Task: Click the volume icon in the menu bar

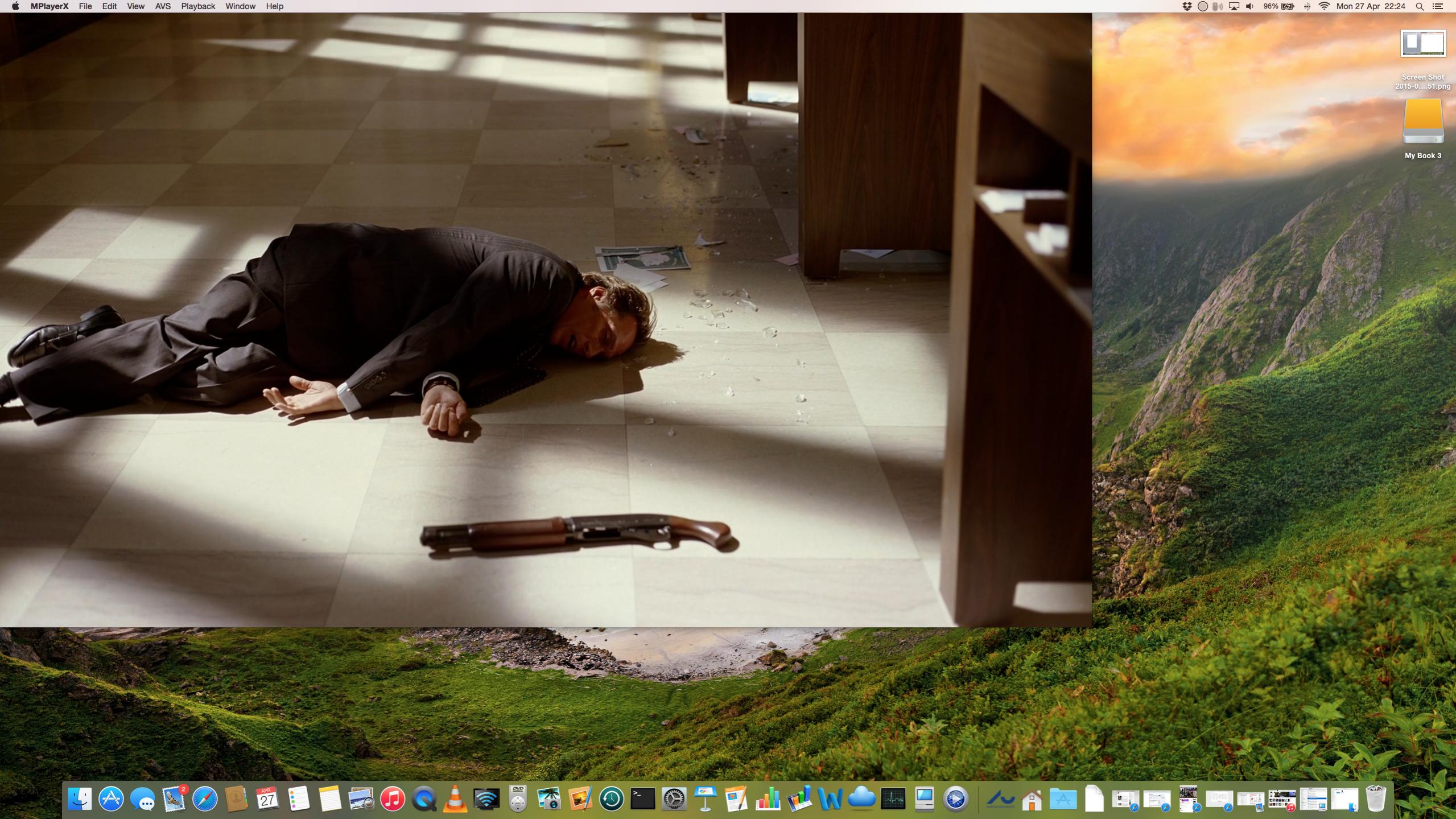Action: [x=1249, y=6]
